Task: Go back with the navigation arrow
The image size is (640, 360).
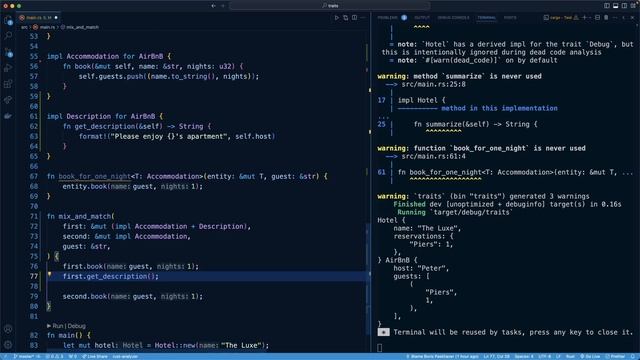Action: 213,6
